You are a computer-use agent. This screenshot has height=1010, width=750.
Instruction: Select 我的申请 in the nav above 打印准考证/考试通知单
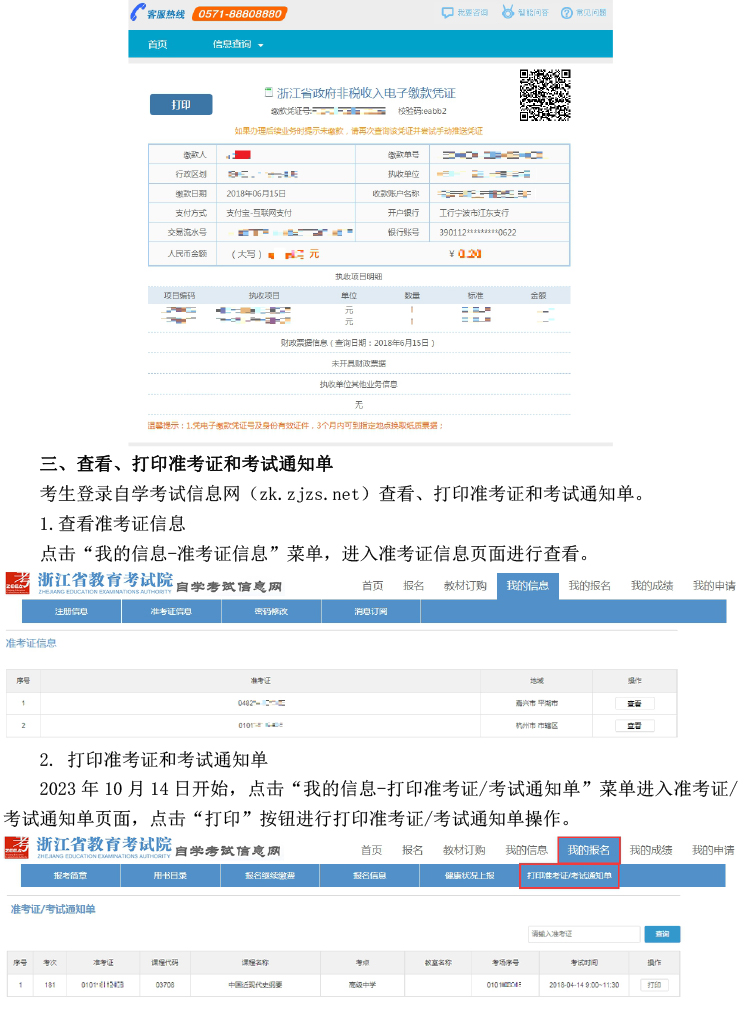click(x=713, y=850)
